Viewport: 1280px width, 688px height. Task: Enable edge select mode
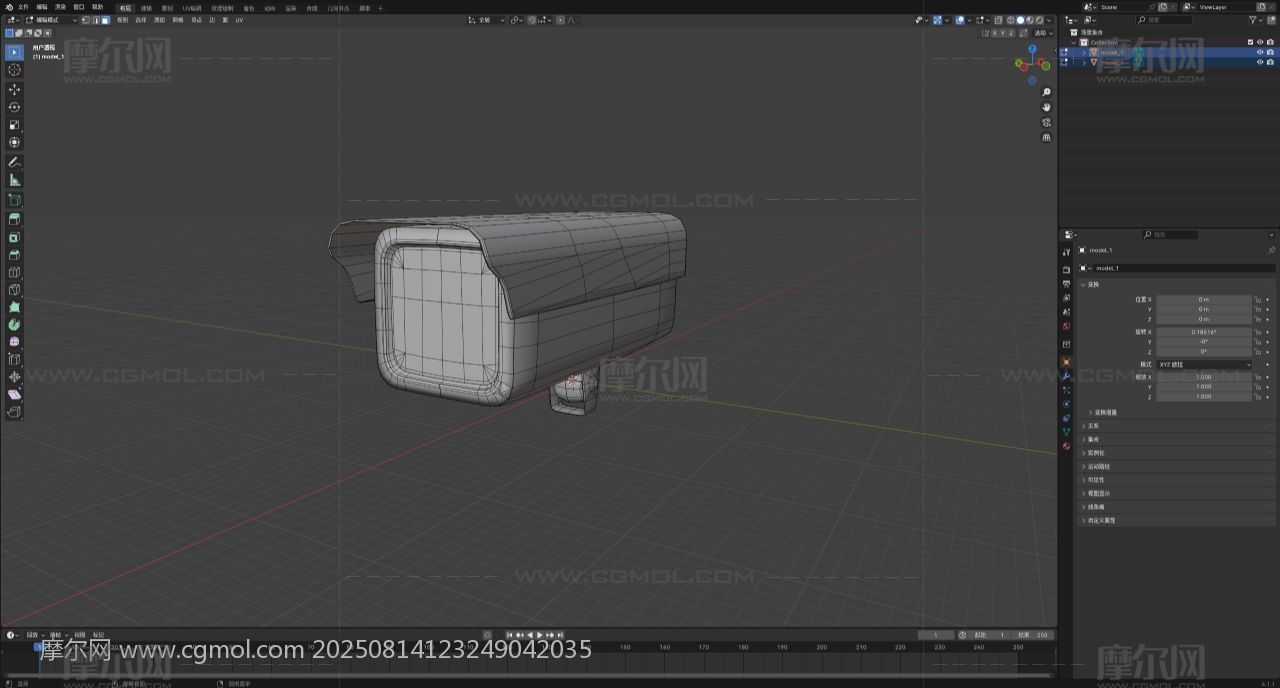coord(96,20)
